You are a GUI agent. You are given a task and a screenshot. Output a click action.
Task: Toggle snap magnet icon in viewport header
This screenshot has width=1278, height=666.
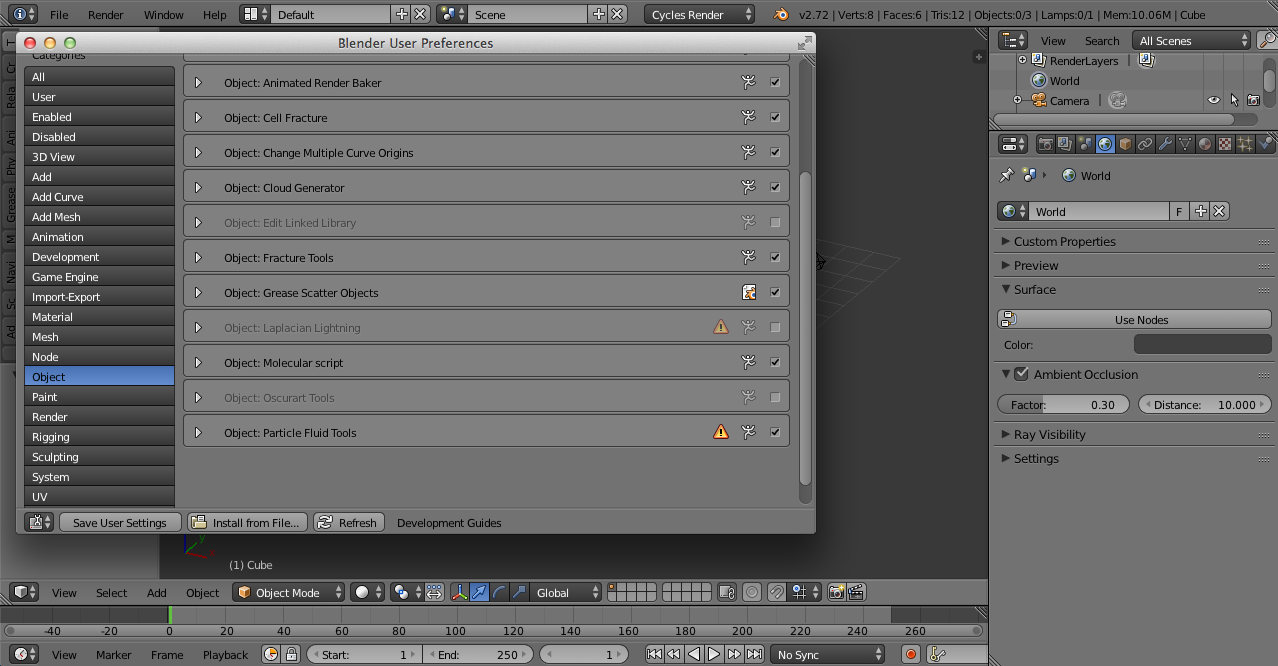(x=776, y=592)
